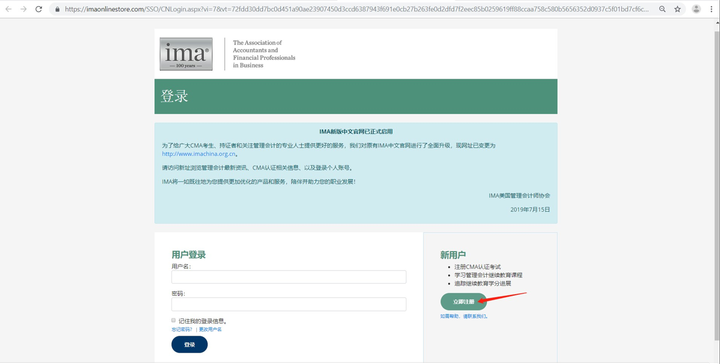This screenshot has width=720, height=364.
Task: Click The Association of Accountants tagline text
Action: tap(264, 54)
